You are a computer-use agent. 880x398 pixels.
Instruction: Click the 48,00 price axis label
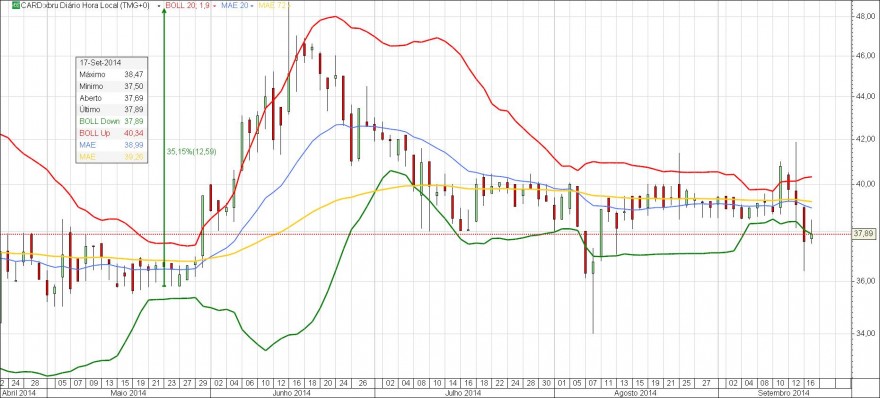point(864,17)
